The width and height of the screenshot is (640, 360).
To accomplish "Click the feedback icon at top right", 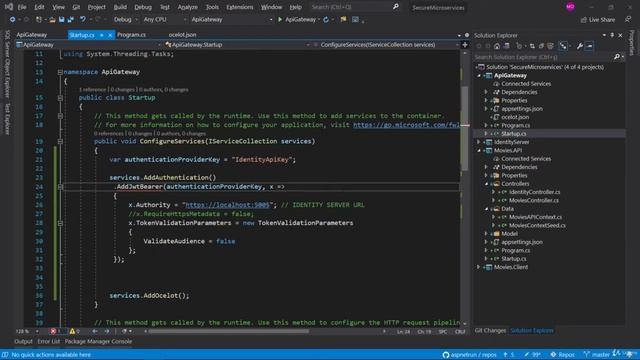I will (628, 19).
